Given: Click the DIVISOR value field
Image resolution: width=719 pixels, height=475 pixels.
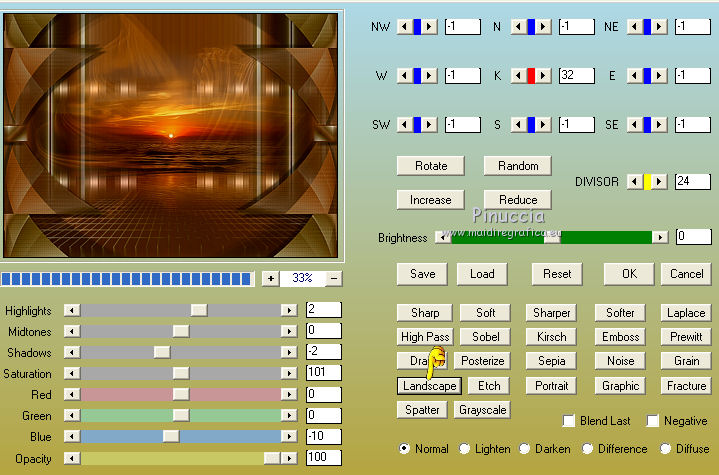Looking at the screenshot, I should 692,181.
